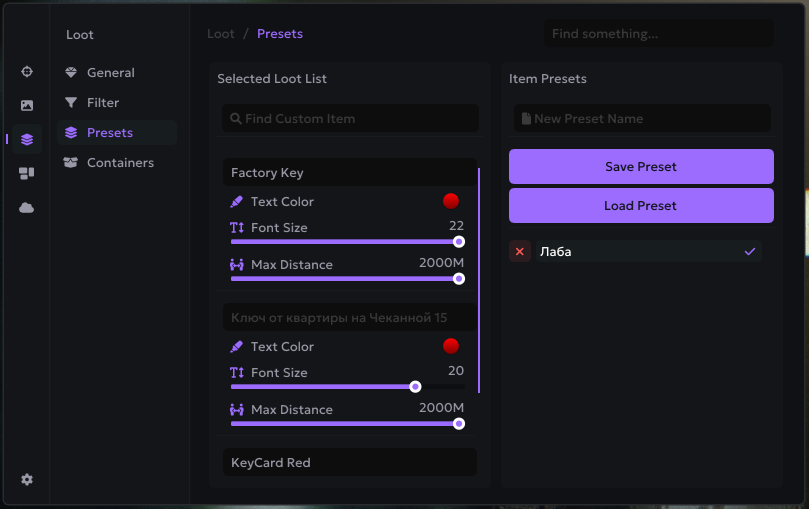The image size is (809, 509).
Task: Open the dashboard widgets icon in sidebar
Action: point(27,173)
